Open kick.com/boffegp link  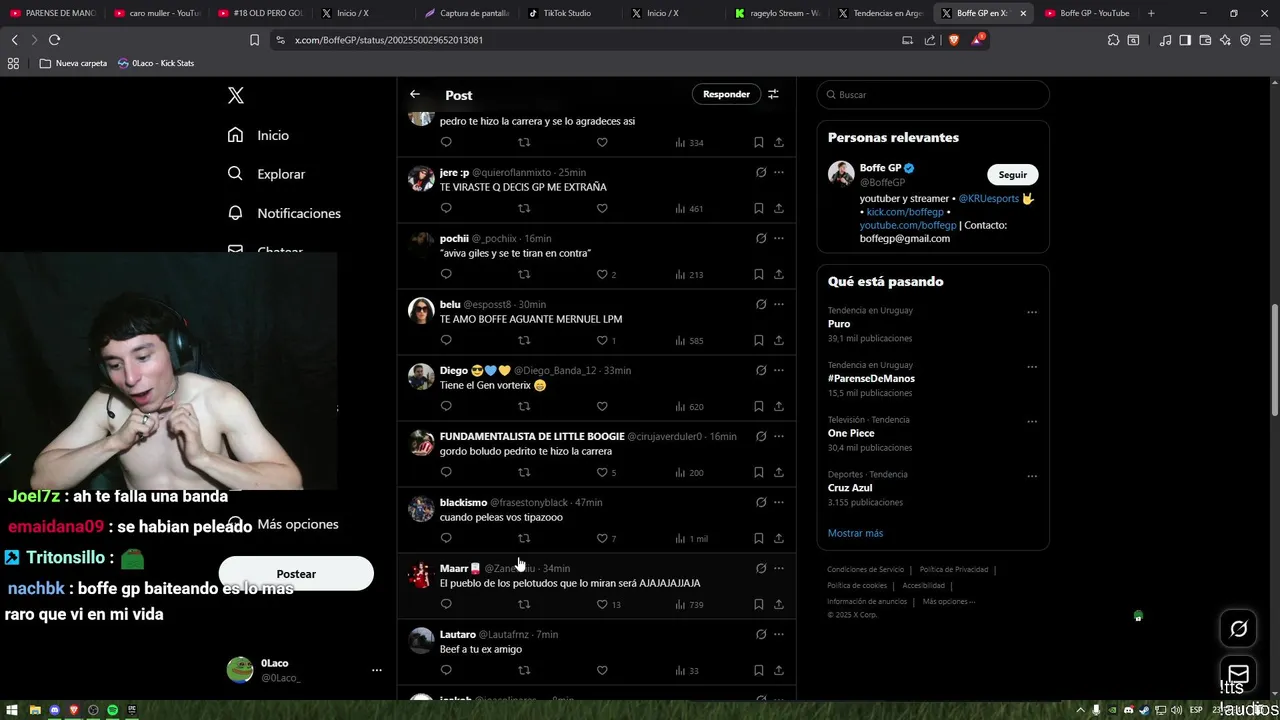pyautogui.click(x=905, y=212)
